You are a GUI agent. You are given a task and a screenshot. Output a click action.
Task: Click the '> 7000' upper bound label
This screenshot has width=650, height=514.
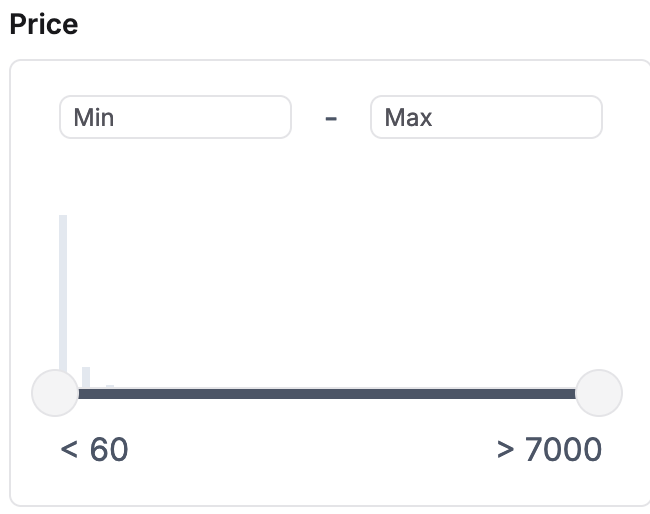[x=549, y=449]
